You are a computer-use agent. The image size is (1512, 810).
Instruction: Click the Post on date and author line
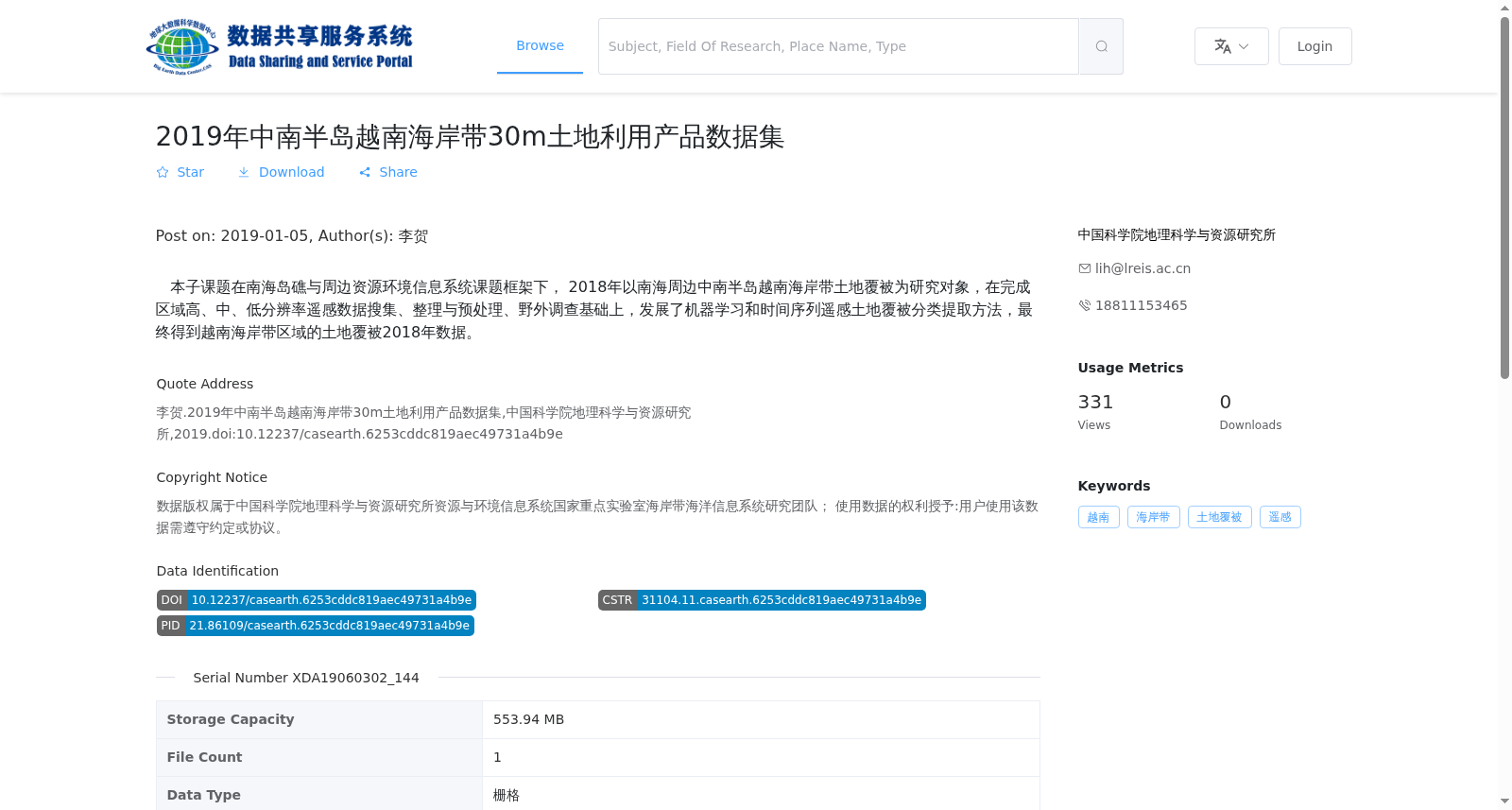[x=292, y=236]
